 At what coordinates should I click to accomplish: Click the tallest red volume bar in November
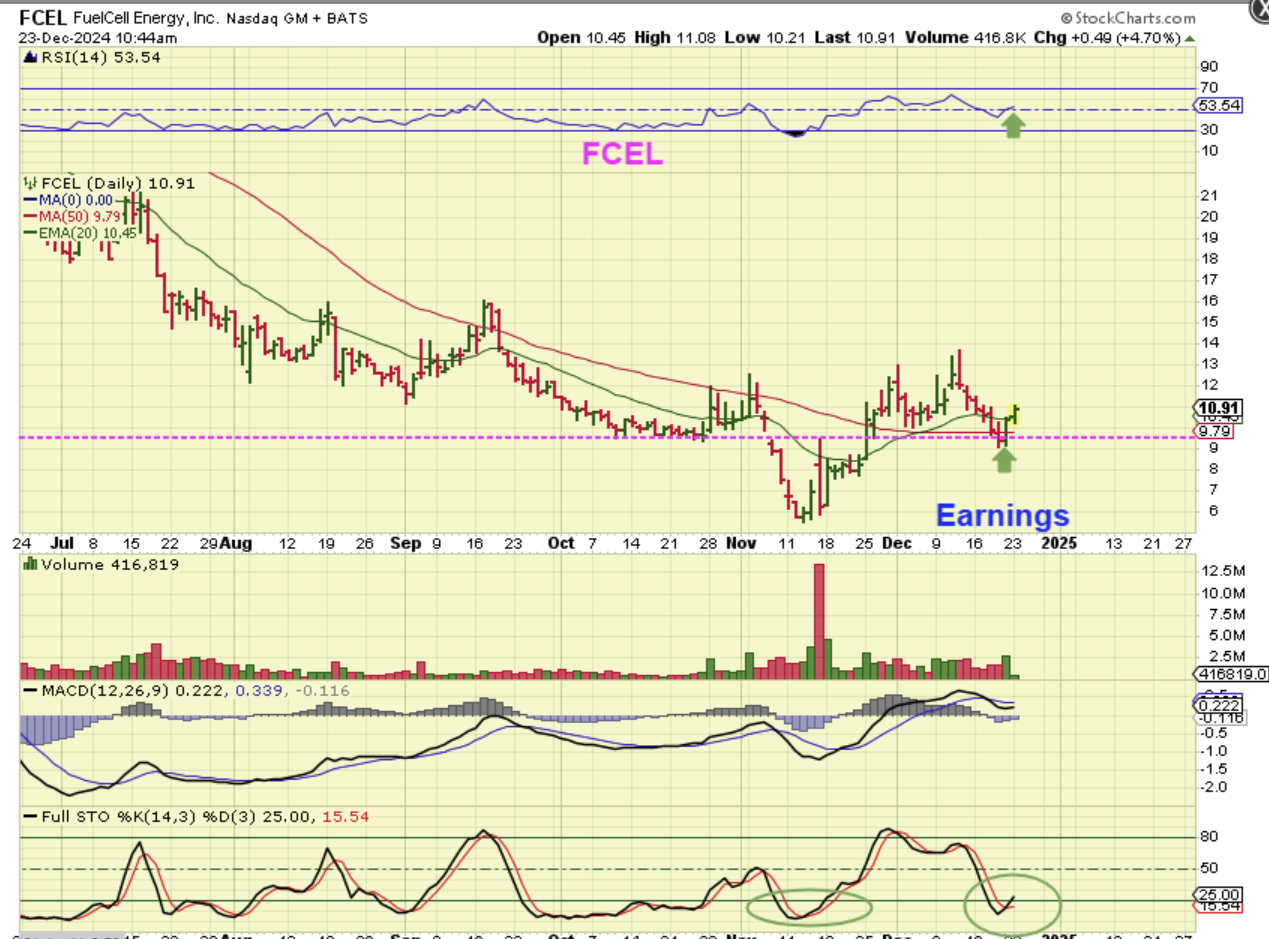[x=819, y=621]
